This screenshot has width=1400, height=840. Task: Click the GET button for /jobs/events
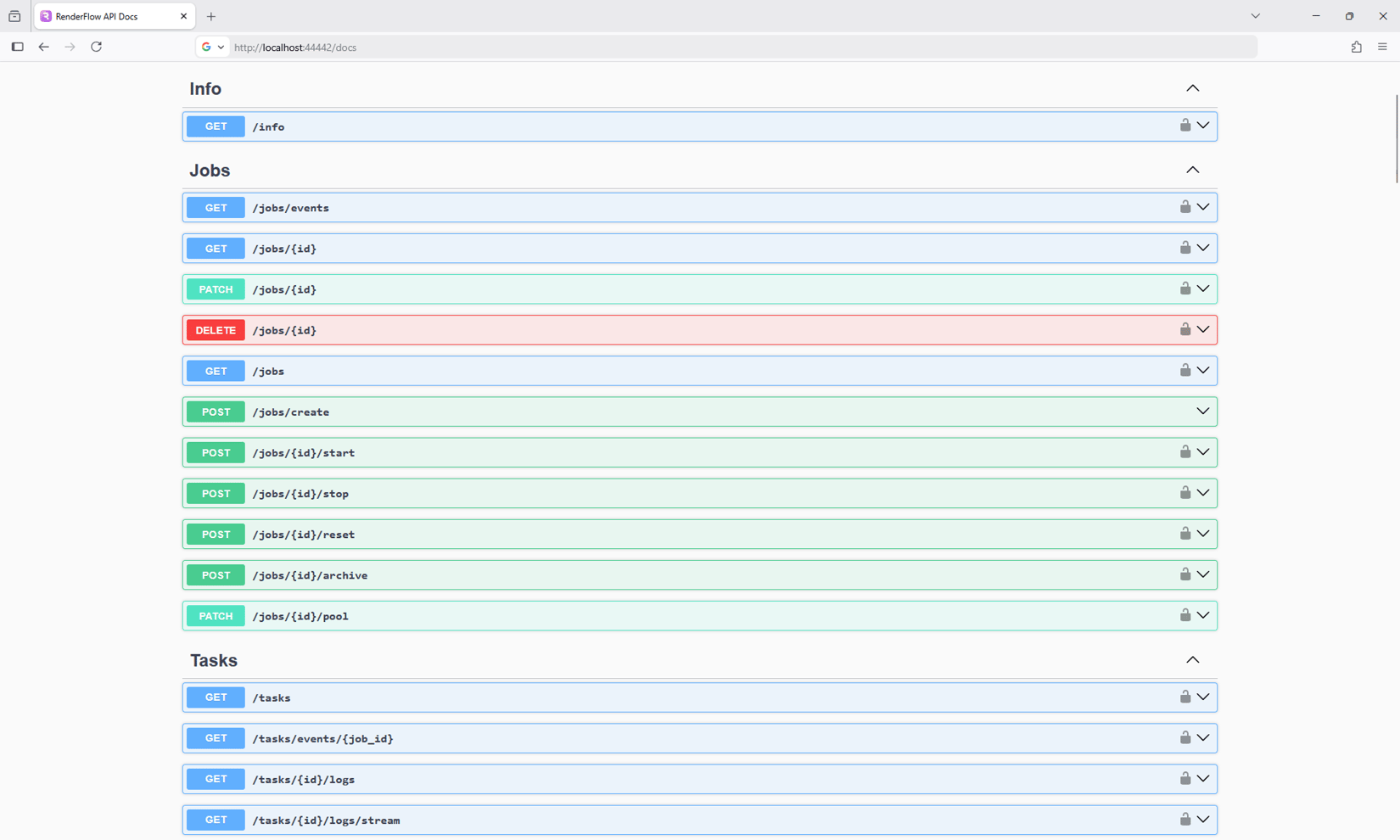[x=216, y=208]
